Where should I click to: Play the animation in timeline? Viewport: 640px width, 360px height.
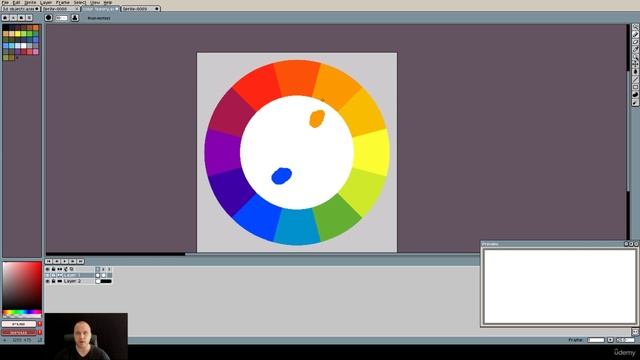click(64, 261)
